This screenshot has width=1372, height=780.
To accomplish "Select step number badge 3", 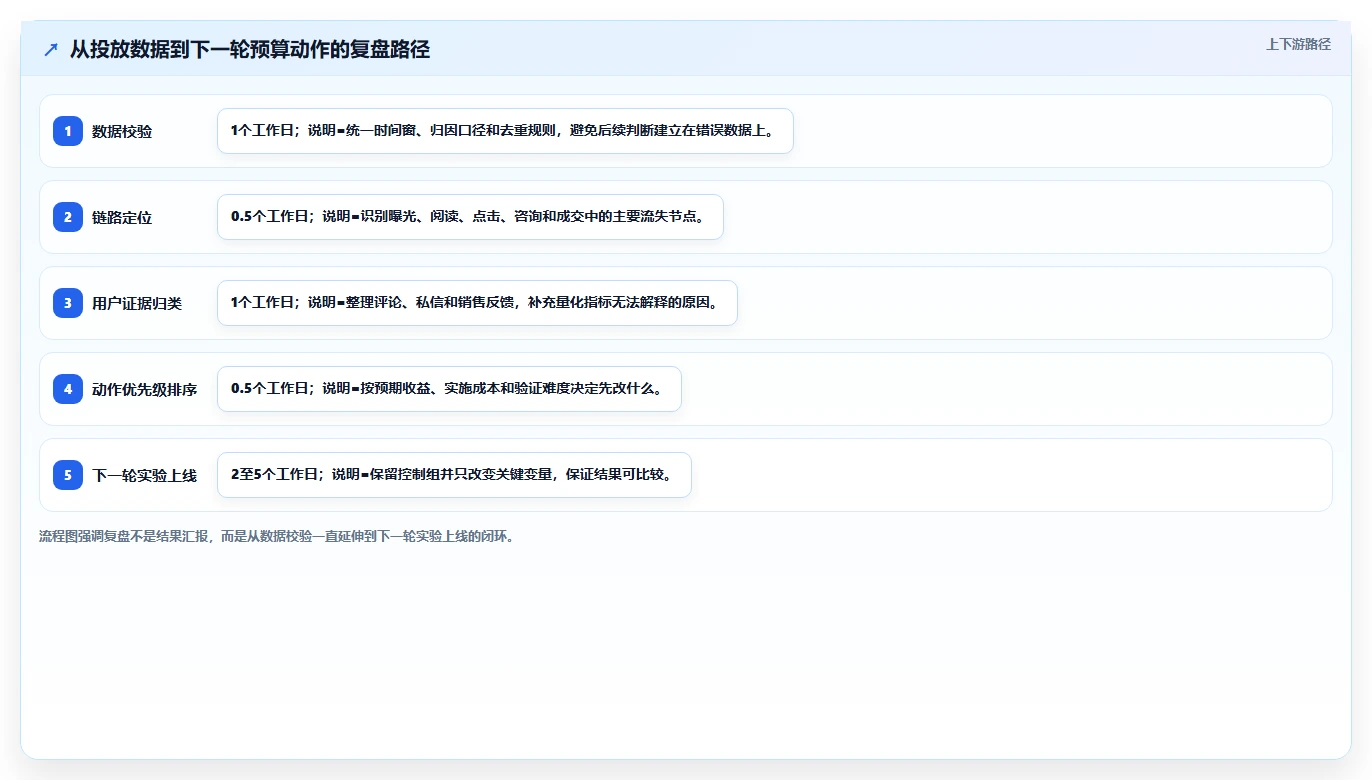I will [68, 302].
